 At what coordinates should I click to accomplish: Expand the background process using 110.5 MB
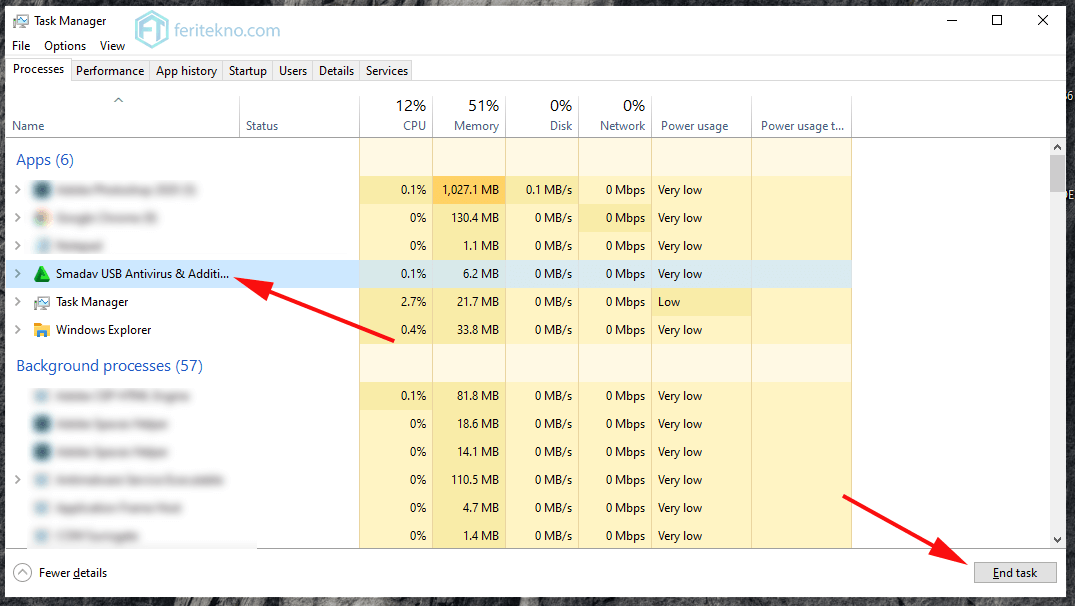[18, 479]
